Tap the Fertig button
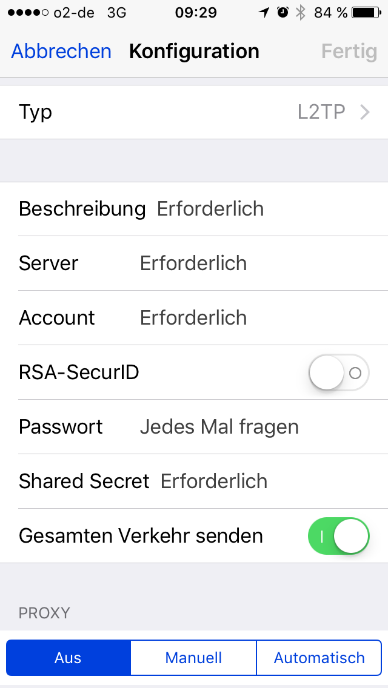388x688 pixels. [349, 51]
